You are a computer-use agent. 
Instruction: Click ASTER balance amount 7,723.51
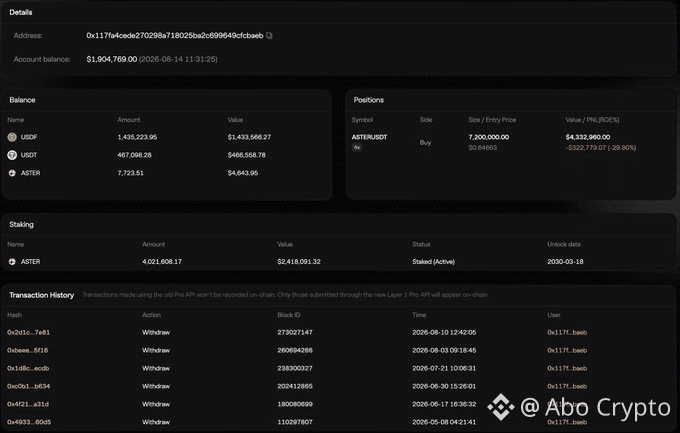point(131,173)
